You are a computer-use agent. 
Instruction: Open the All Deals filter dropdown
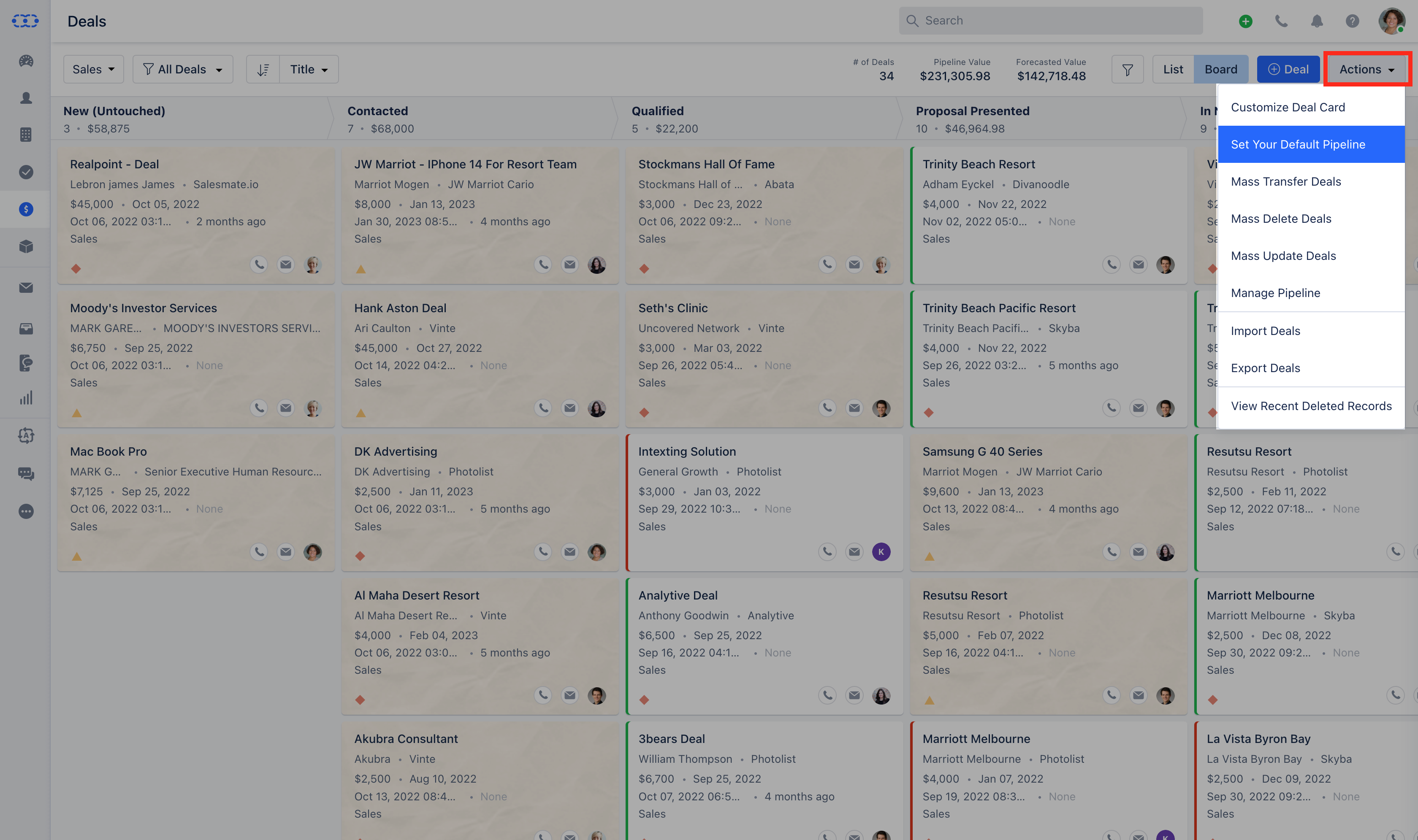click(183, 69)
